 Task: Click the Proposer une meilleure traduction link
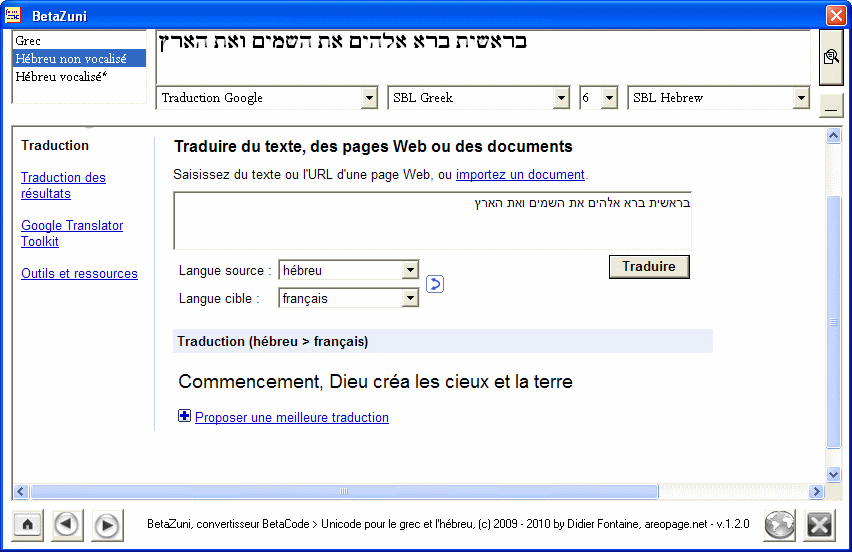pyautogui.click(x=292, y=417)
